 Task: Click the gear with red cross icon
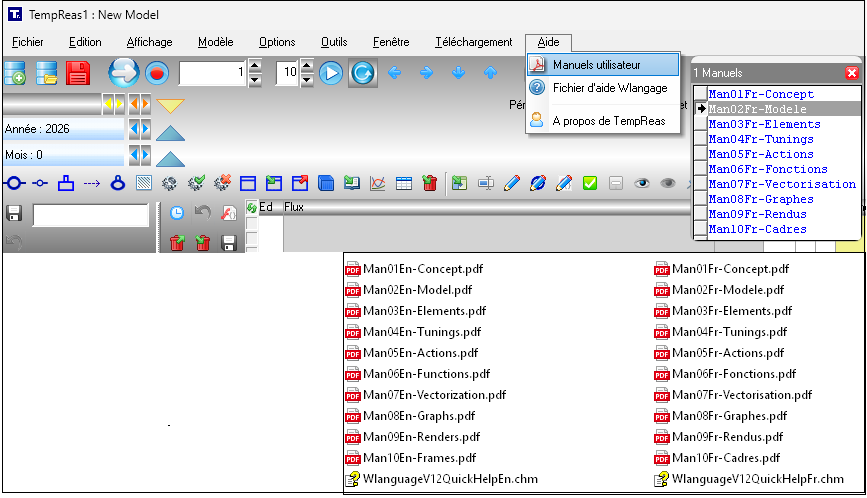click(222, 182)
